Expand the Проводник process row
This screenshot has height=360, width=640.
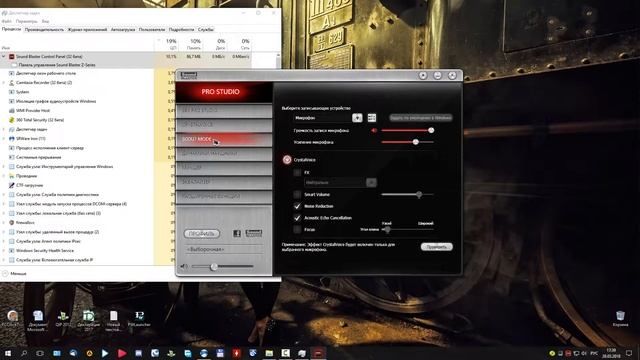click(x=4, y=176)
